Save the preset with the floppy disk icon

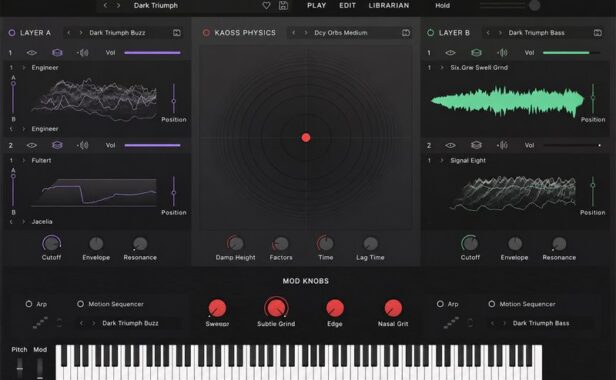point(283,6)
